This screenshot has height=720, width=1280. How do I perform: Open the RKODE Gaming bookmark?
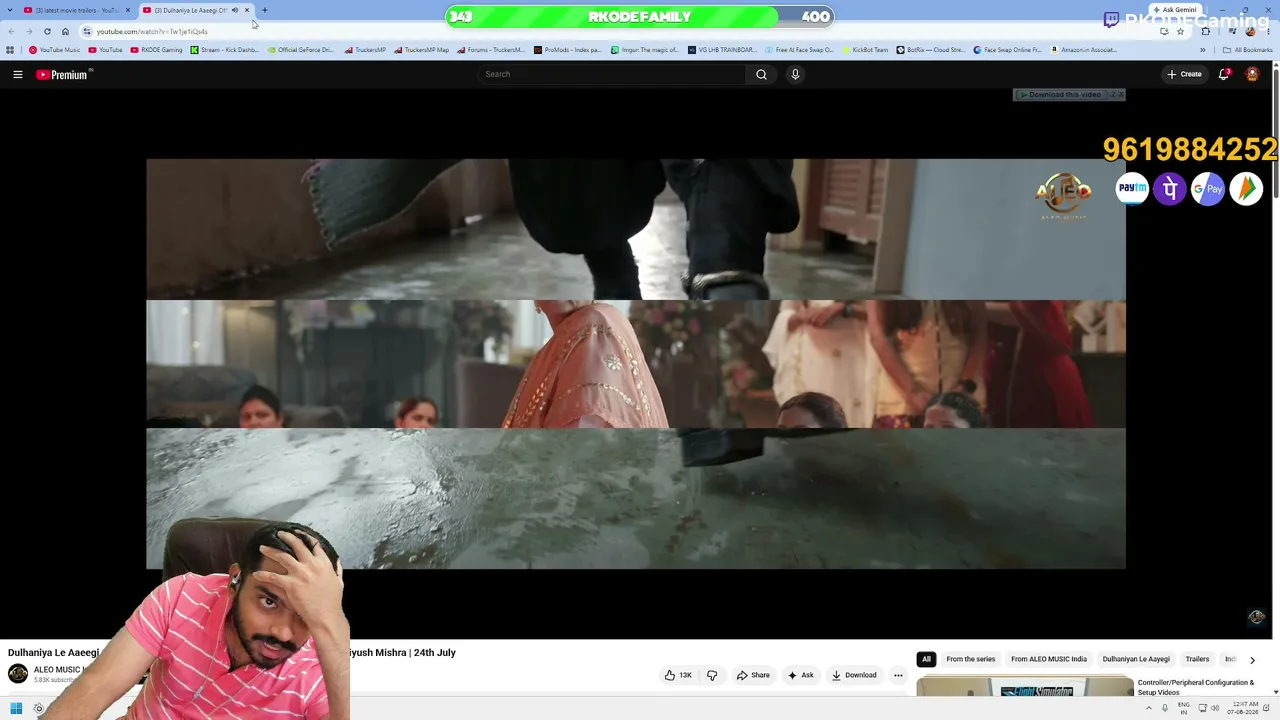click(156, 50)
